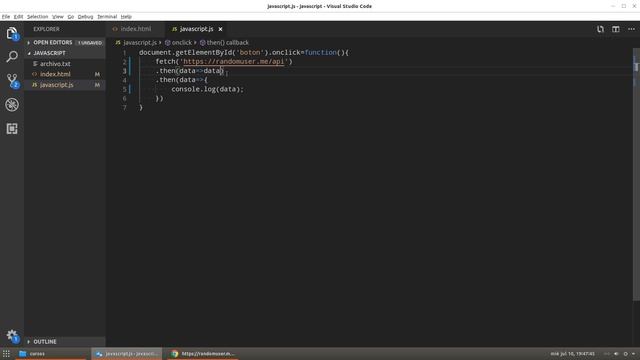This screenshot has width=640, height=360.
Task: Open the Help menu
Action: point(126,17)
